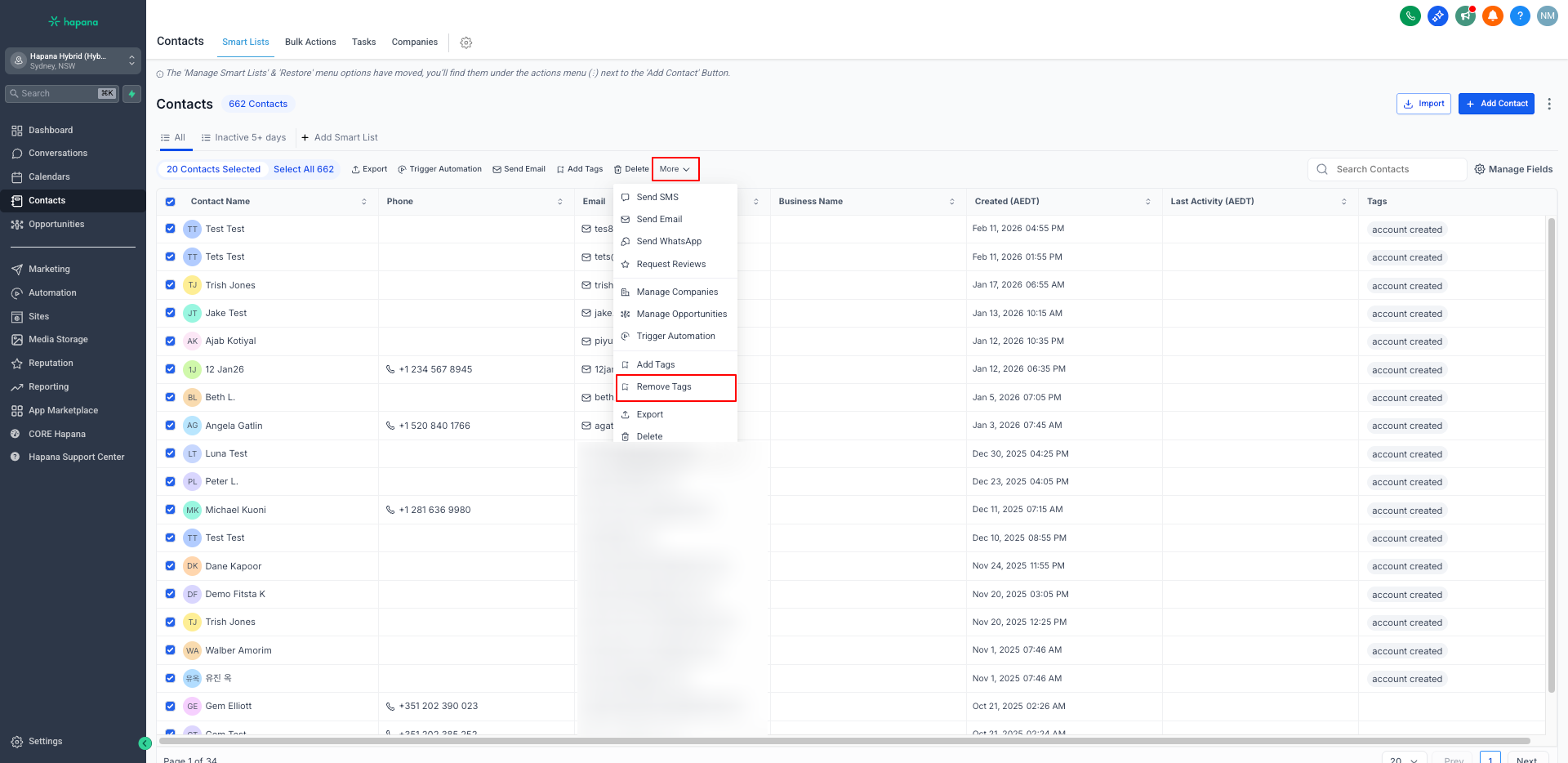Open the three-dot actions menu beside Add Contact
Image resolution: width=1568 pixels, height=763 pixels.
[x=1549, y=104]
